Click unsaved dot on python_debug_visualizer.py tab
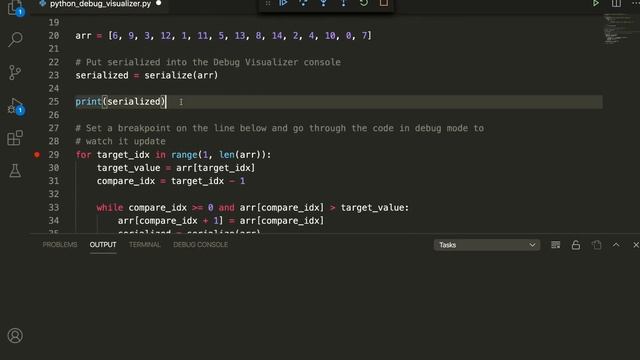The image size is (640, 360). click(158, 3)
